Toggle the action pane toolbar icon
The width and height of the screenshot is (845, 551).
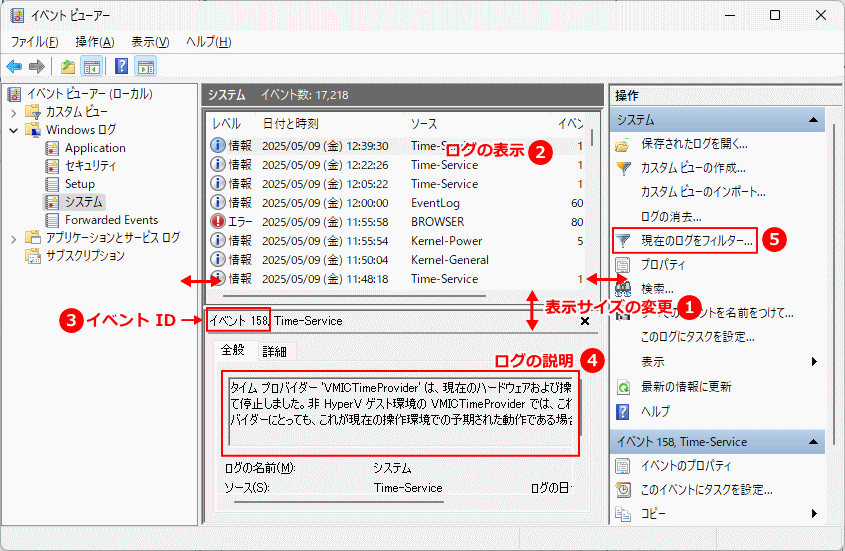coord(146,67)
